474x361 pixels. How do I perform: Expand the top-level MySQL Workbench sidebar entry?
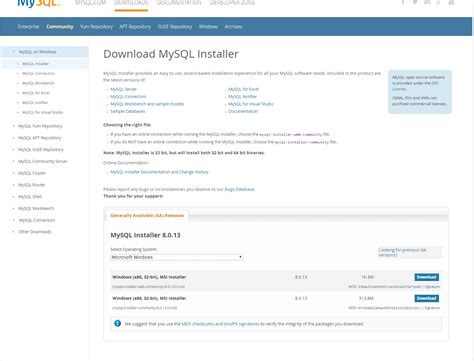[x=36, y=208]
